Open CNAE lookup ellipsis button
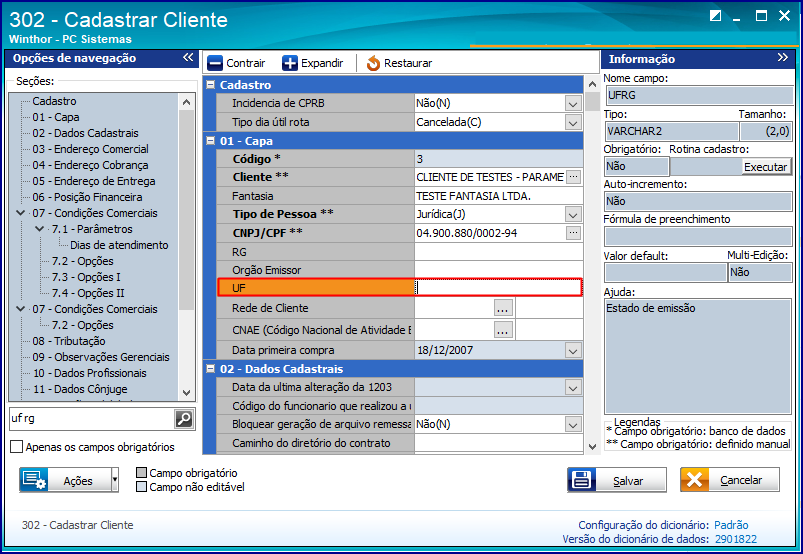The image size is (803, 554). point(502,330)
